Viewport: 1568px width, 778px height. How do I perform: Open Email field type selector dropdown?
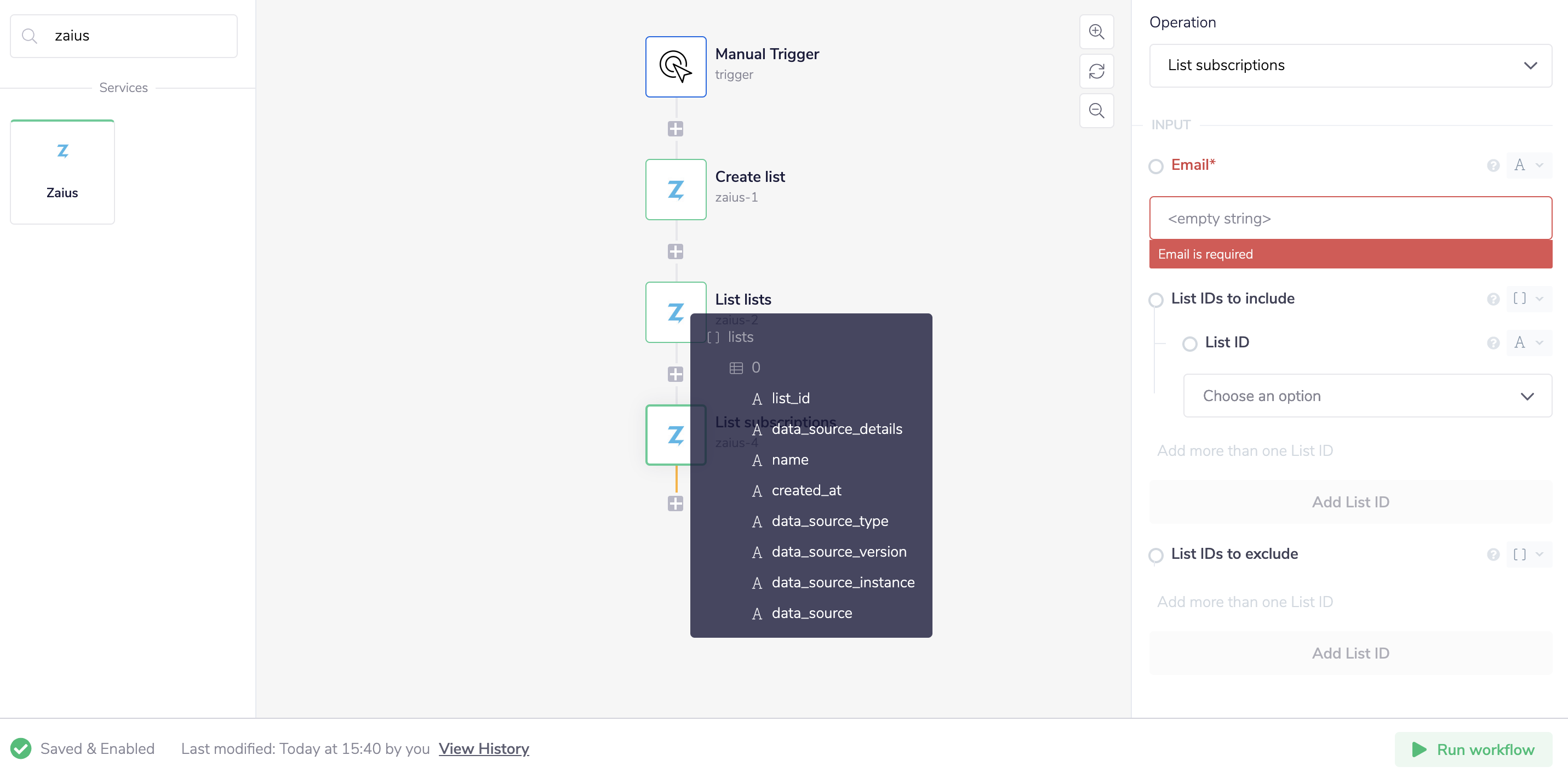1528,165
